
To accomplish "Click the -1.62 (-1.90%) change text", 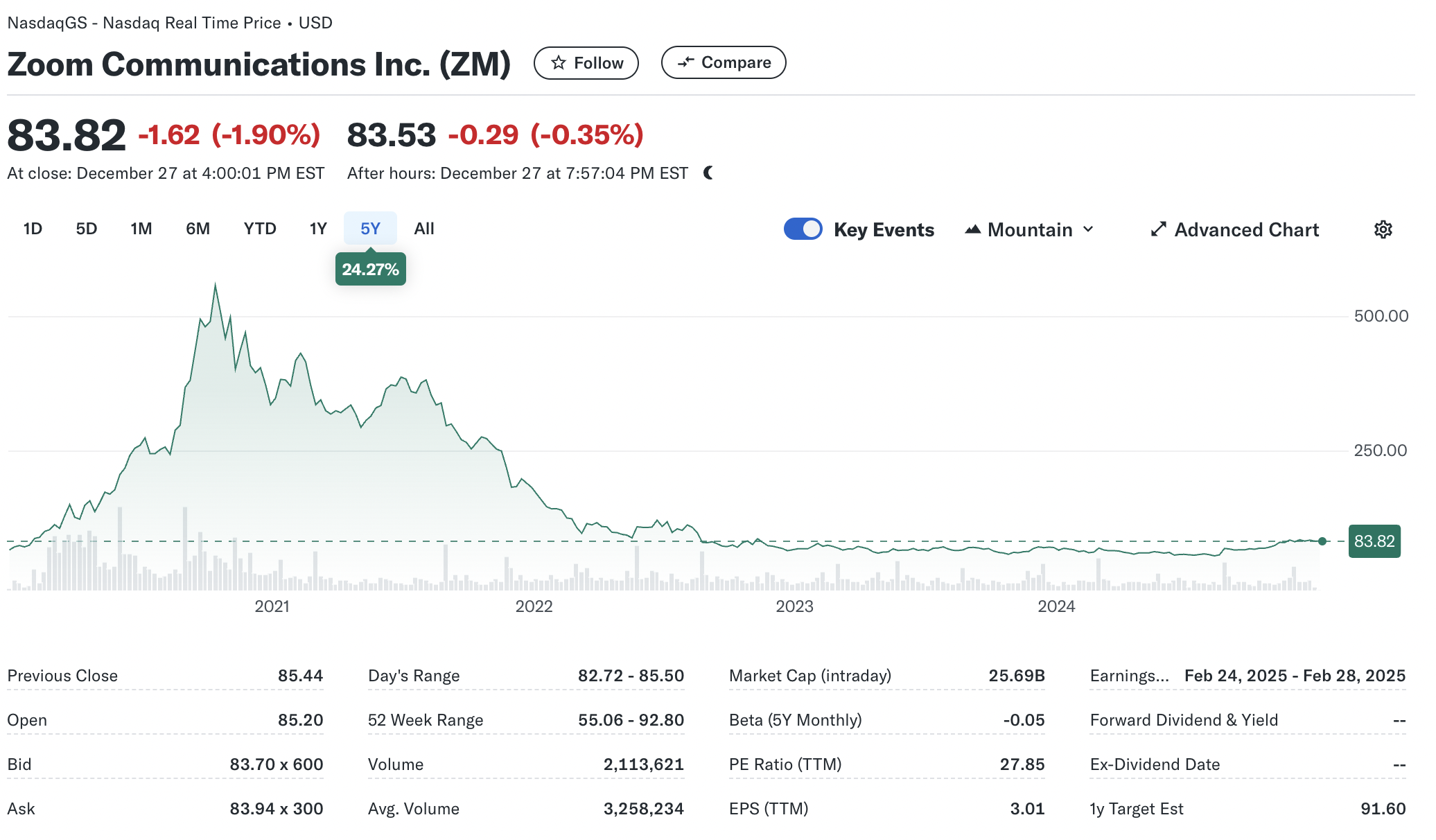I will tap(229, 135).
